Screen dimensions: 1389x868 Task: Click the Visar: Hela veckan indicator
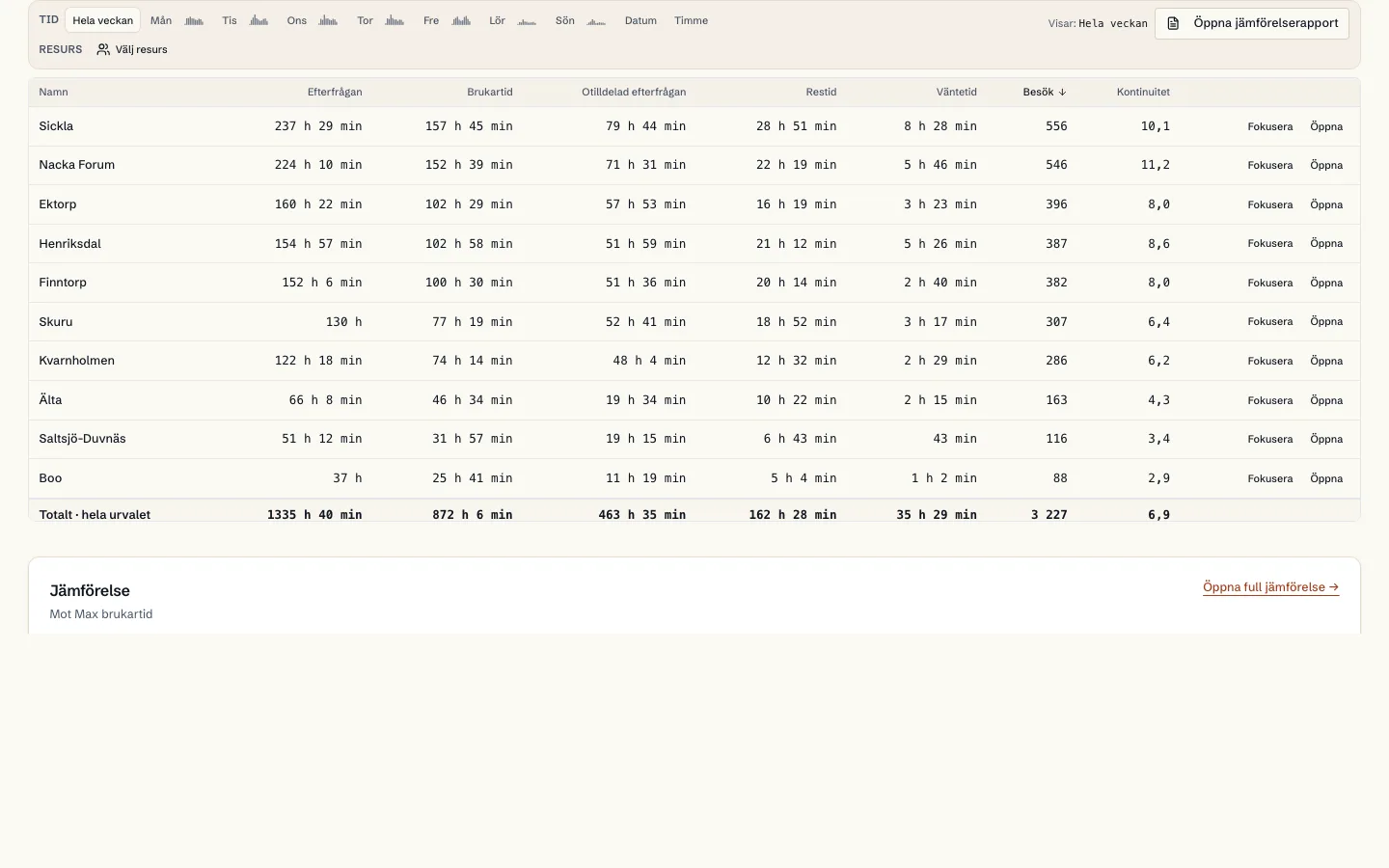[x=1098, y=23]
